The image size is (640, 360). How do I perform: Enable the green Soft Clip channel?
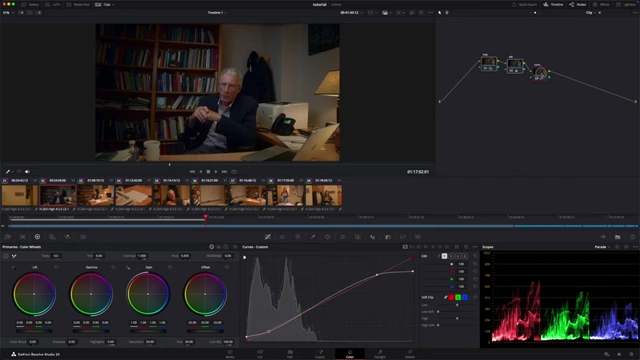(x=458, y=298)
